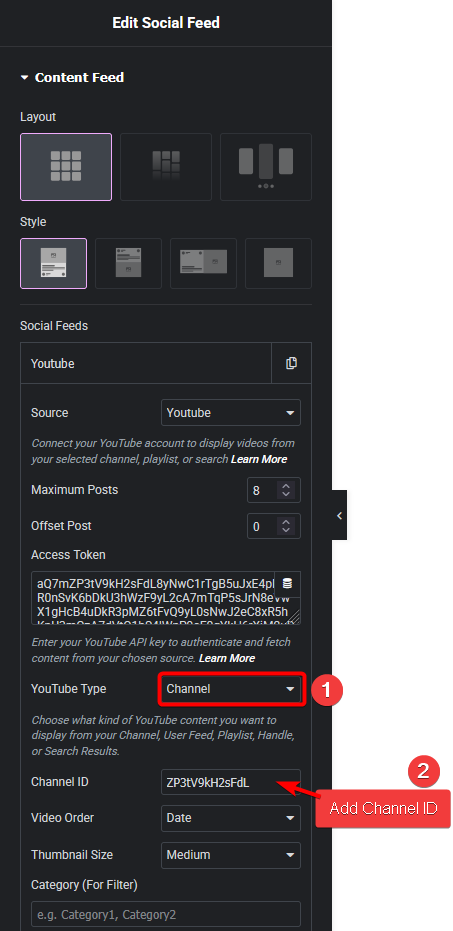Viewport: 453px width, 931px height.
Task: Click the Channel ID label
Action: pyautogui.click(x=60, y=782)
